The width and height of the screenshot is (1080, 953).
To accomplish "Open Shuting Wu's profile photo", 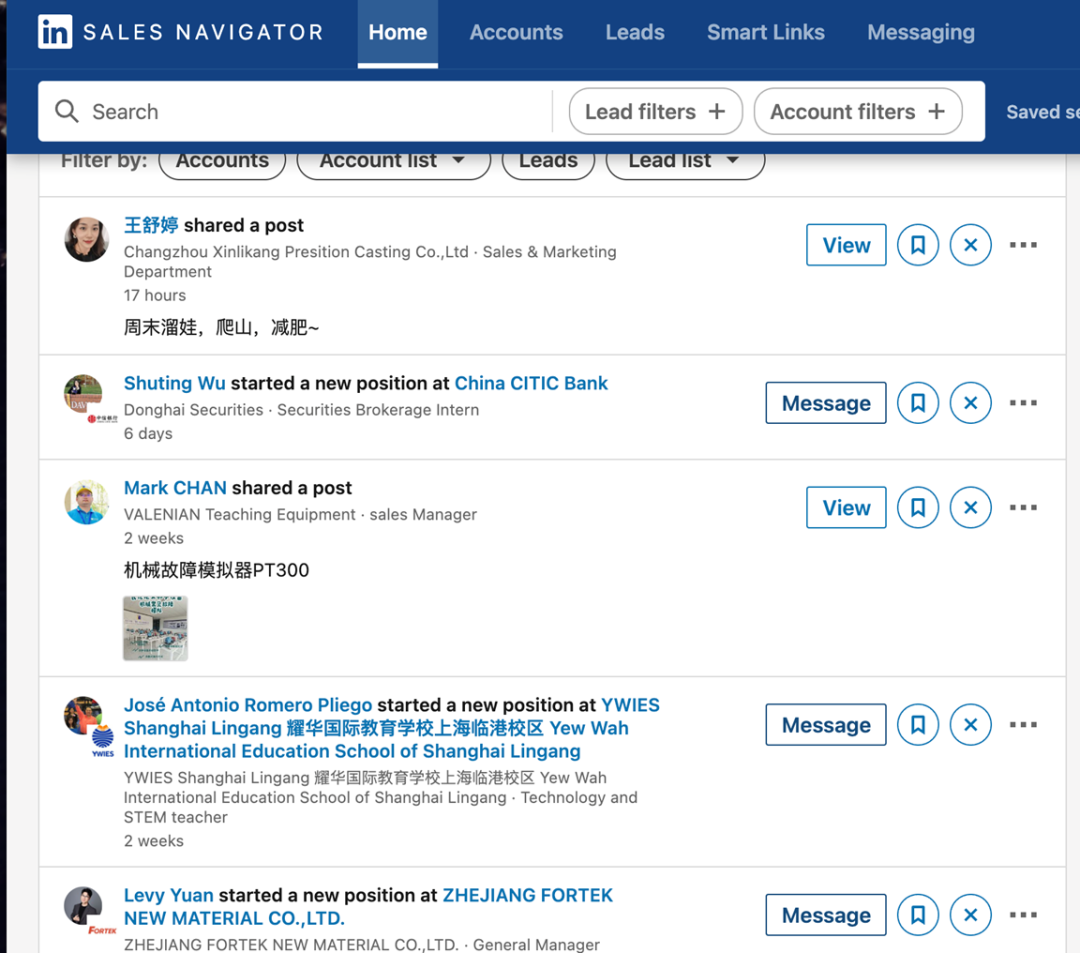I will tap(83, 394).
